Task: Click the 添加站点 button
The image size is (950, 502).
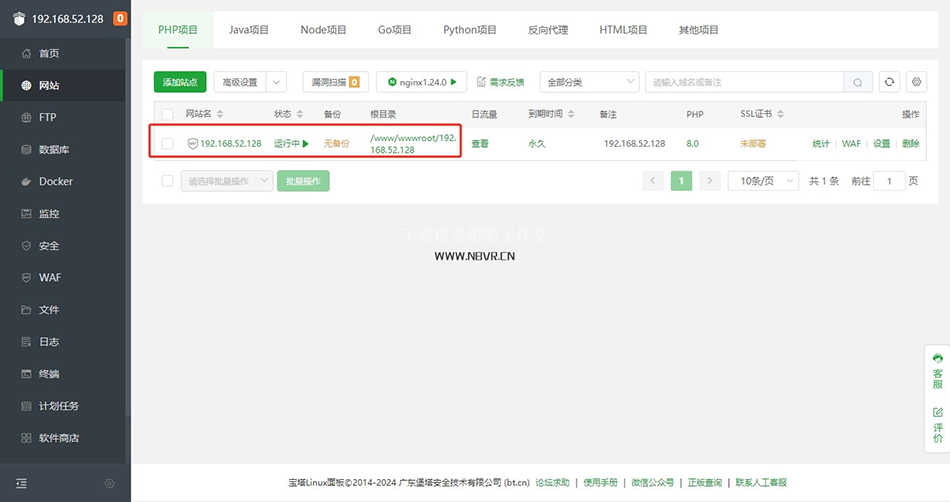Action: 180,82
